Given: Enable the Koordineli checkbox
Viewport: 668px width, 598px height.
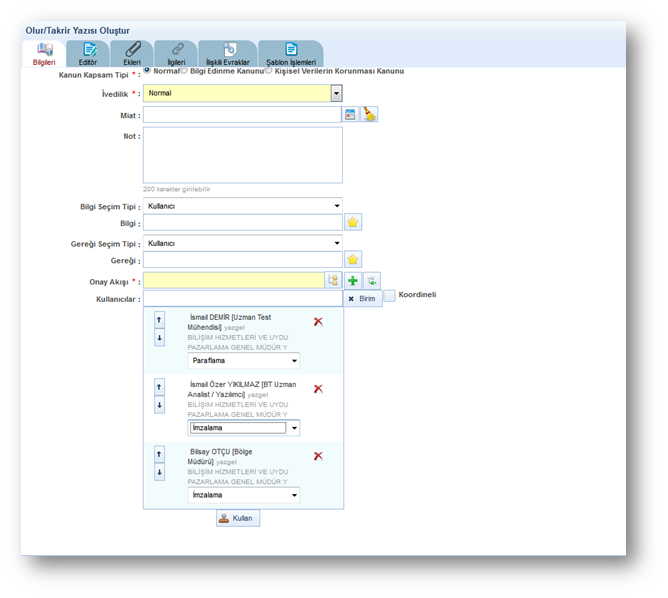Looking at the screenshot, I should click(390, 296).
